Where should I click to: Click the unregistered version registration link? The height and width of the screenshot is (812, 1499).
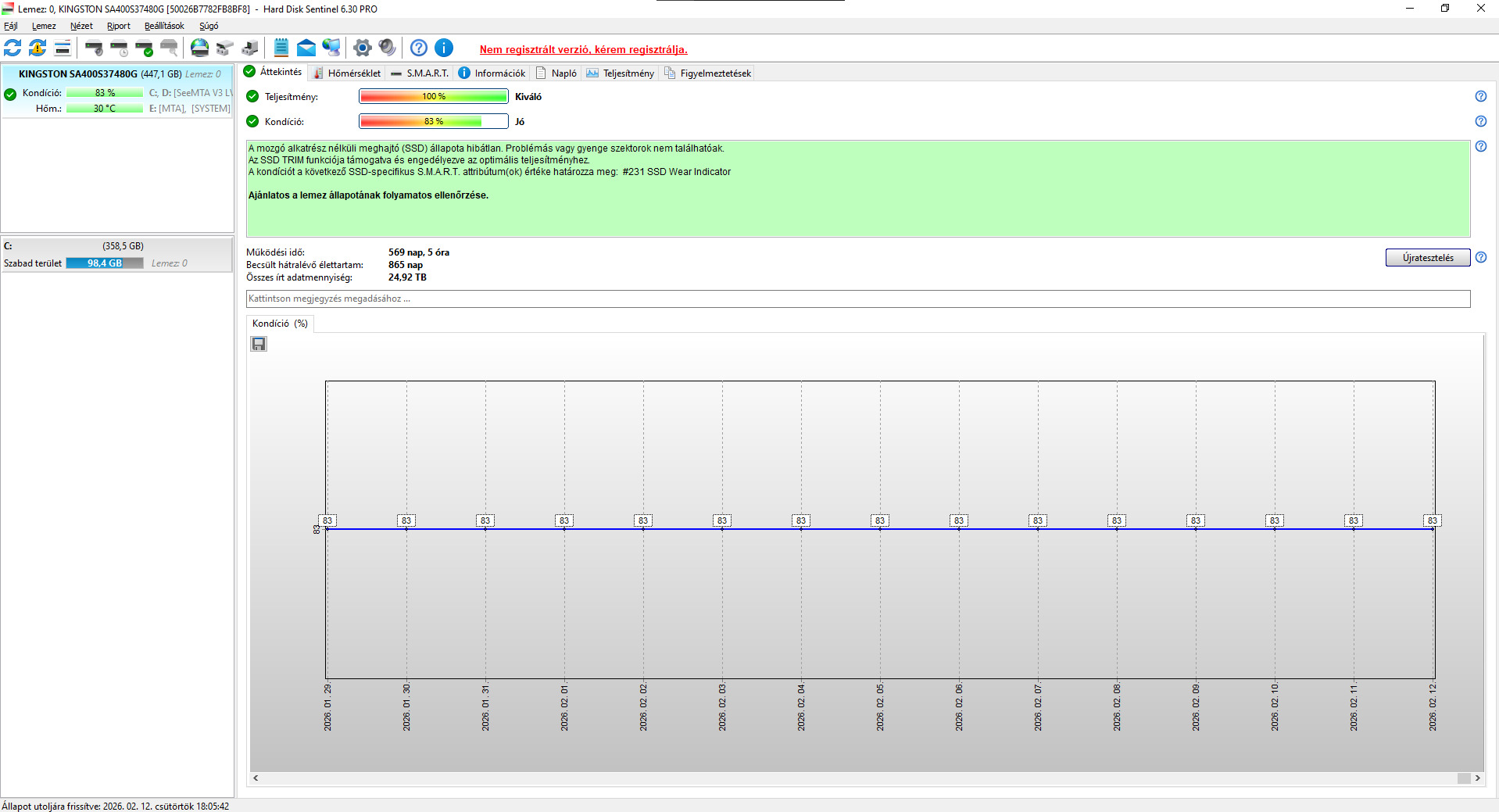[x=584, y=49]
